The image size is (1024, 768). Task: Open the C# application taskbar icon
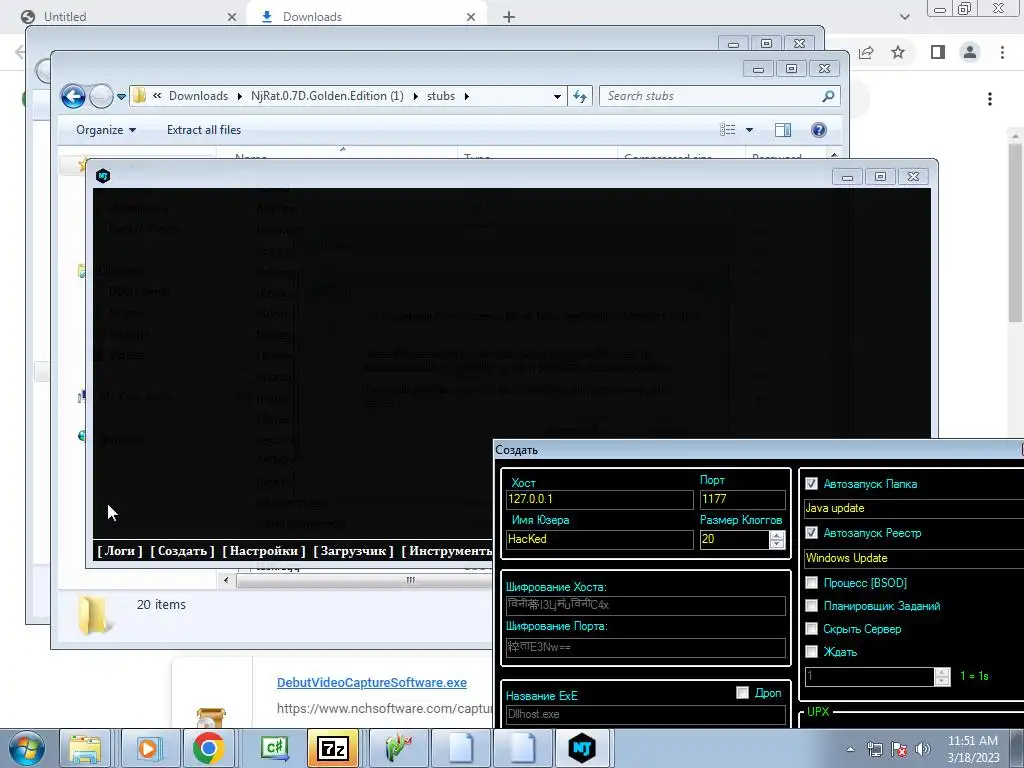[x=275, y=748]
